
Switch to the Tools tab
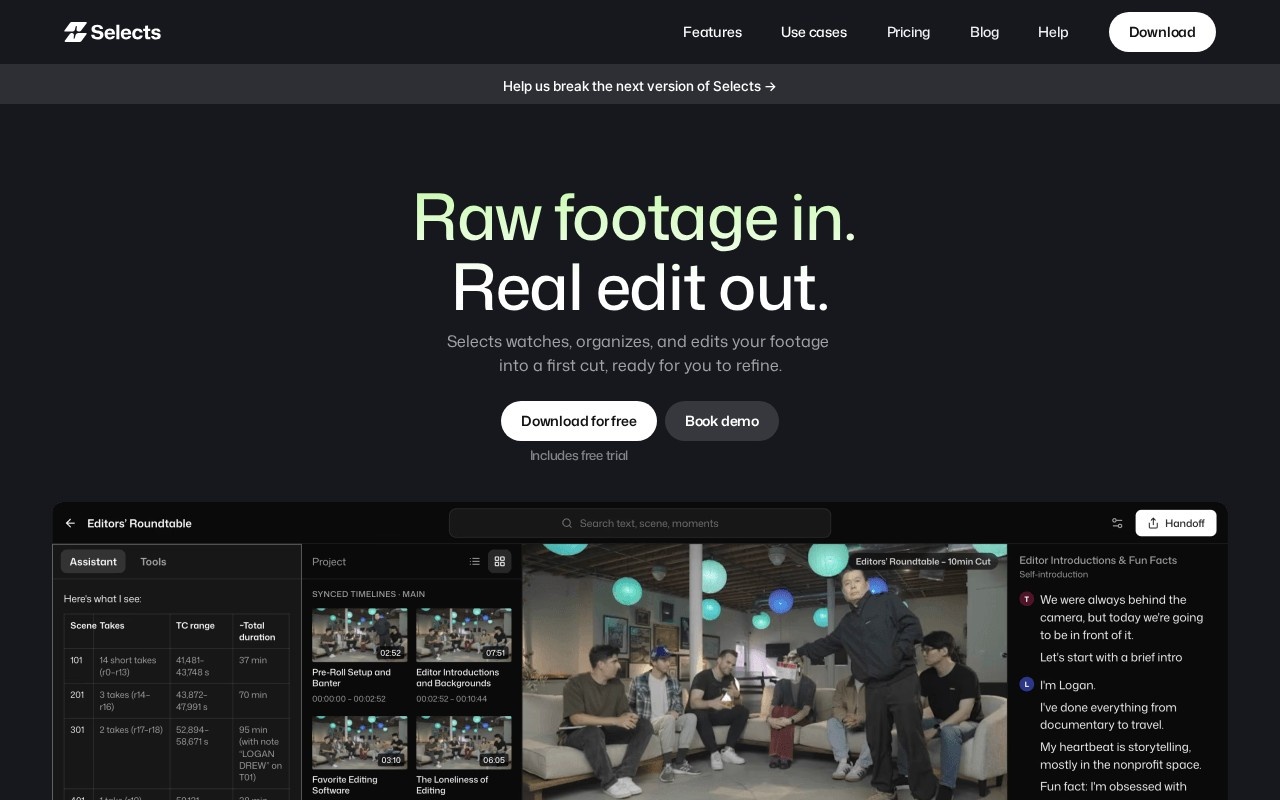click(153, 561)
